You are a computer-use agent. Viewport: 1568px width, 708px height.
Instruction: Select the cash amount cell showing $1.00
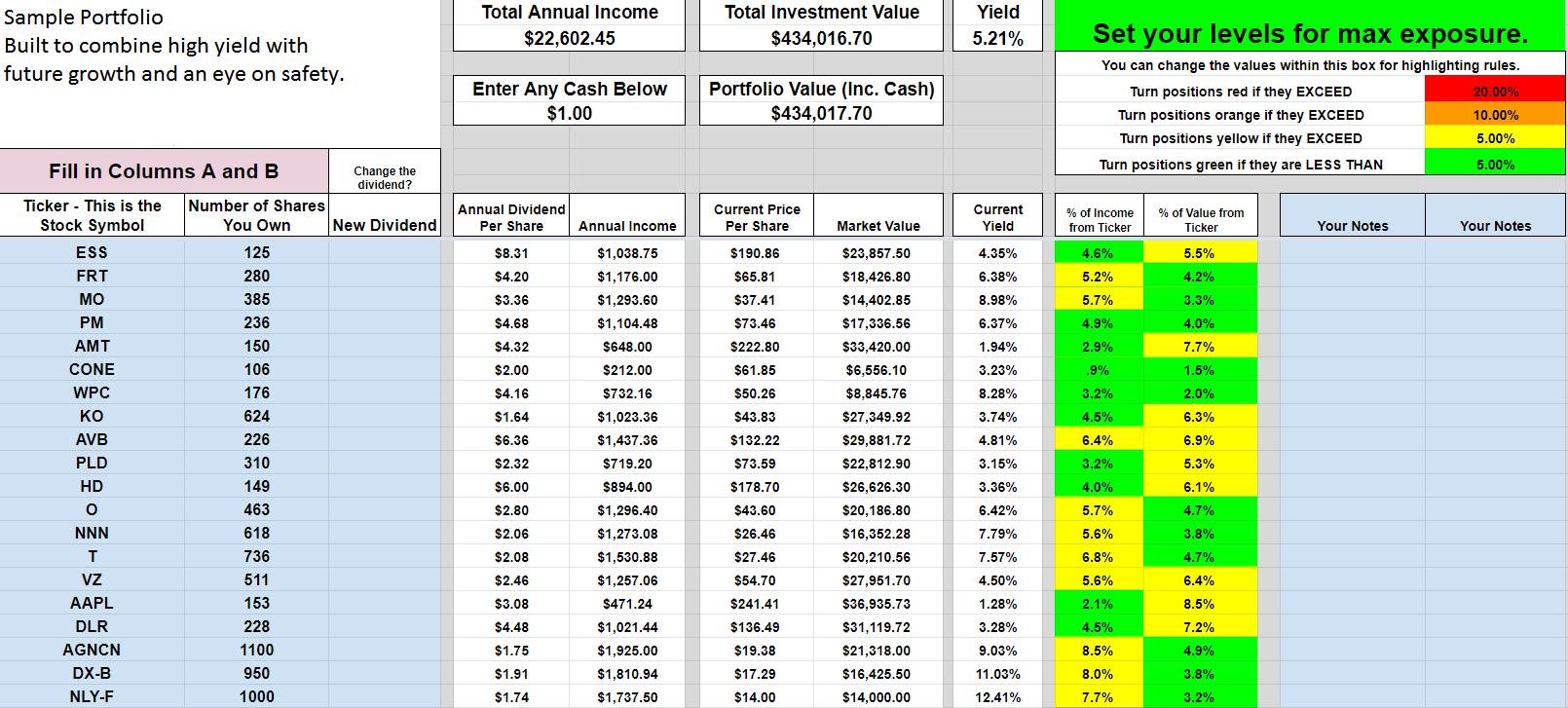tap(569, 113)
